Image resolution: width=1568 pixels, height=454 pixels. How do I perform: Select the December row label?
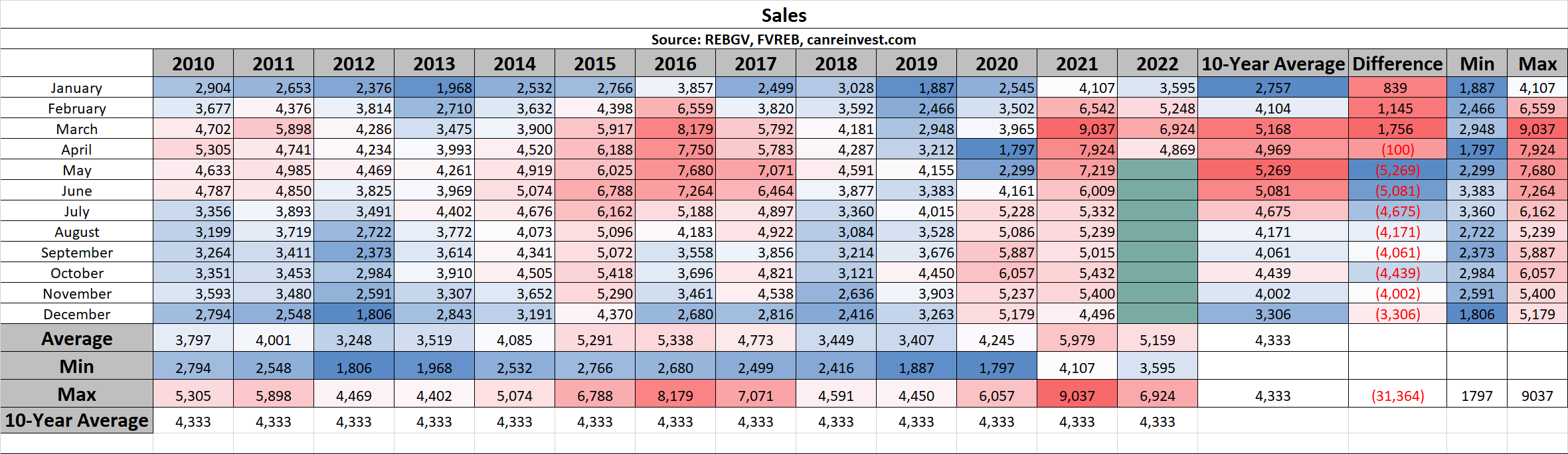76,315
